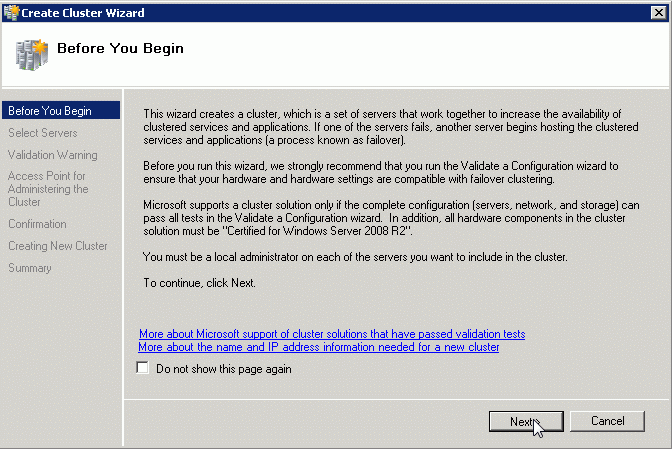
Task: Select the Creating New Cluster step
Action: point(58,246)
